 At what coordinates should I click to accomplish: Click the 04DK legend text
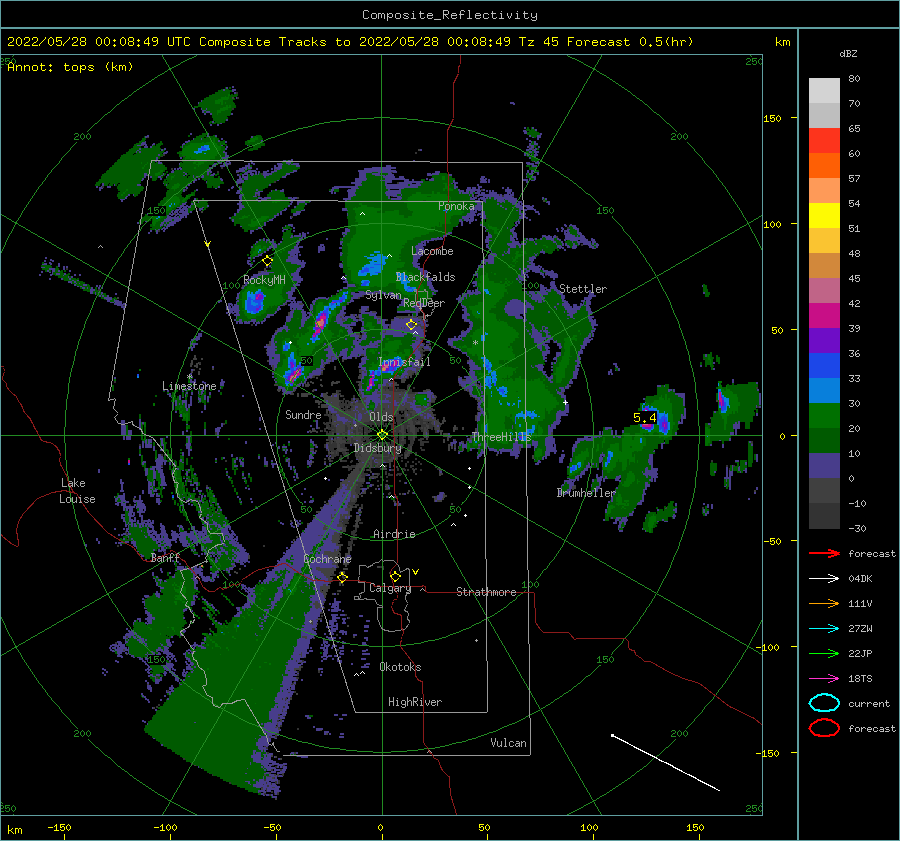(x=860, y=579)
